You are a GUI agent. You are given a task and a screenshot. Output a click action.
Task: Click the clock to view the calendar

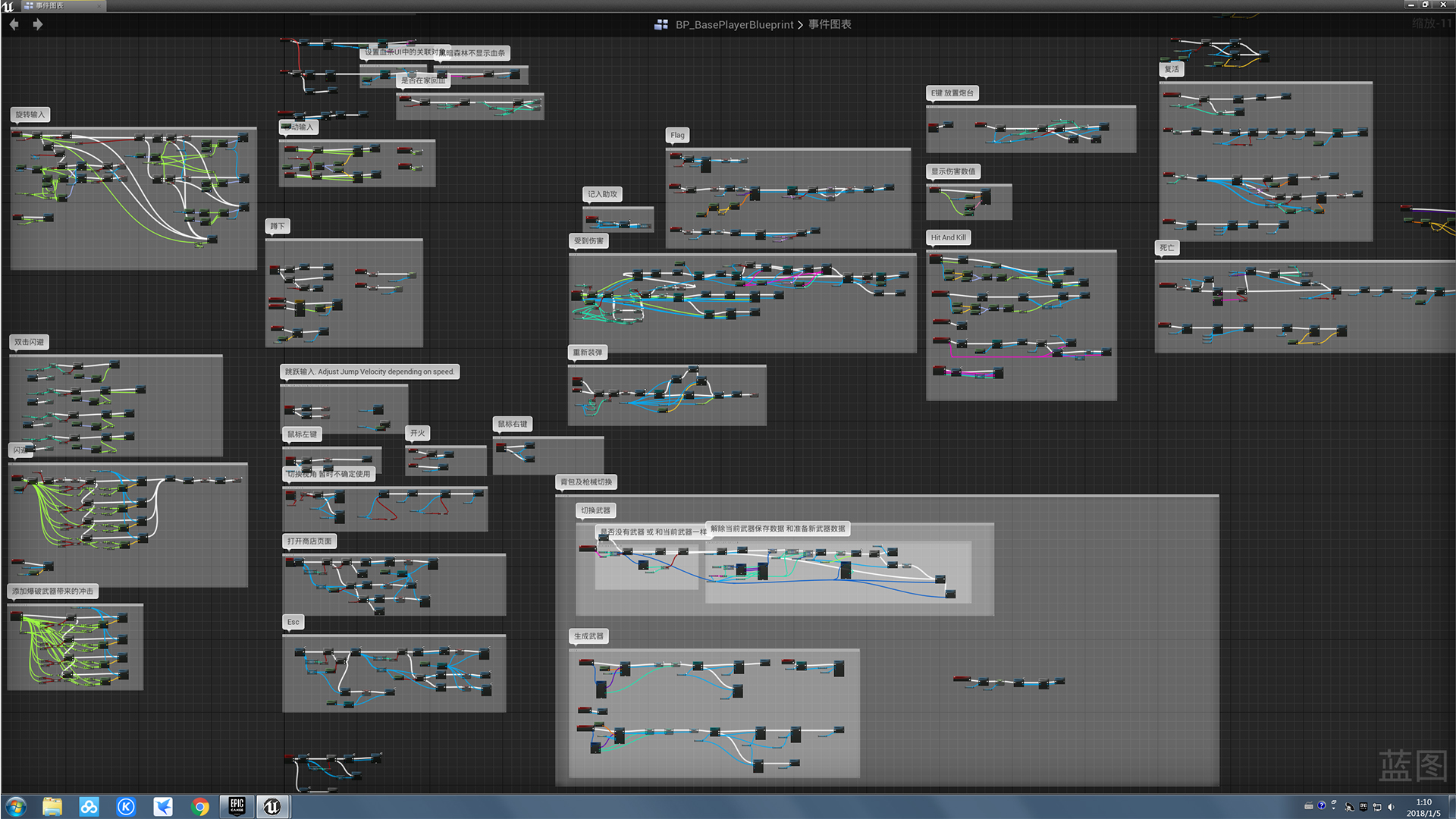click(1423, 806)
